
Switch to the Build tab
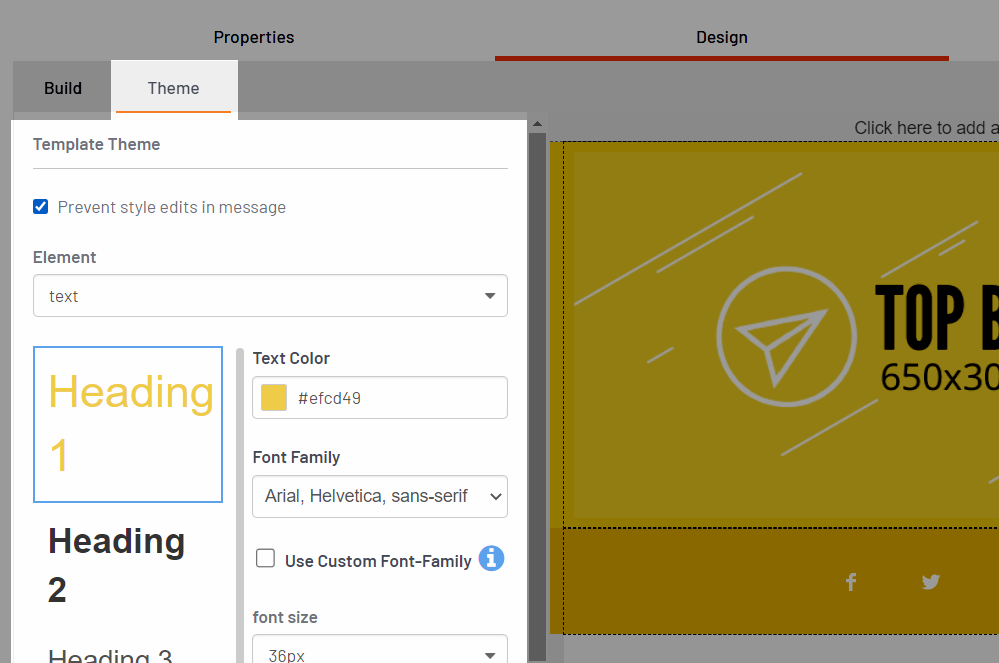63,88
